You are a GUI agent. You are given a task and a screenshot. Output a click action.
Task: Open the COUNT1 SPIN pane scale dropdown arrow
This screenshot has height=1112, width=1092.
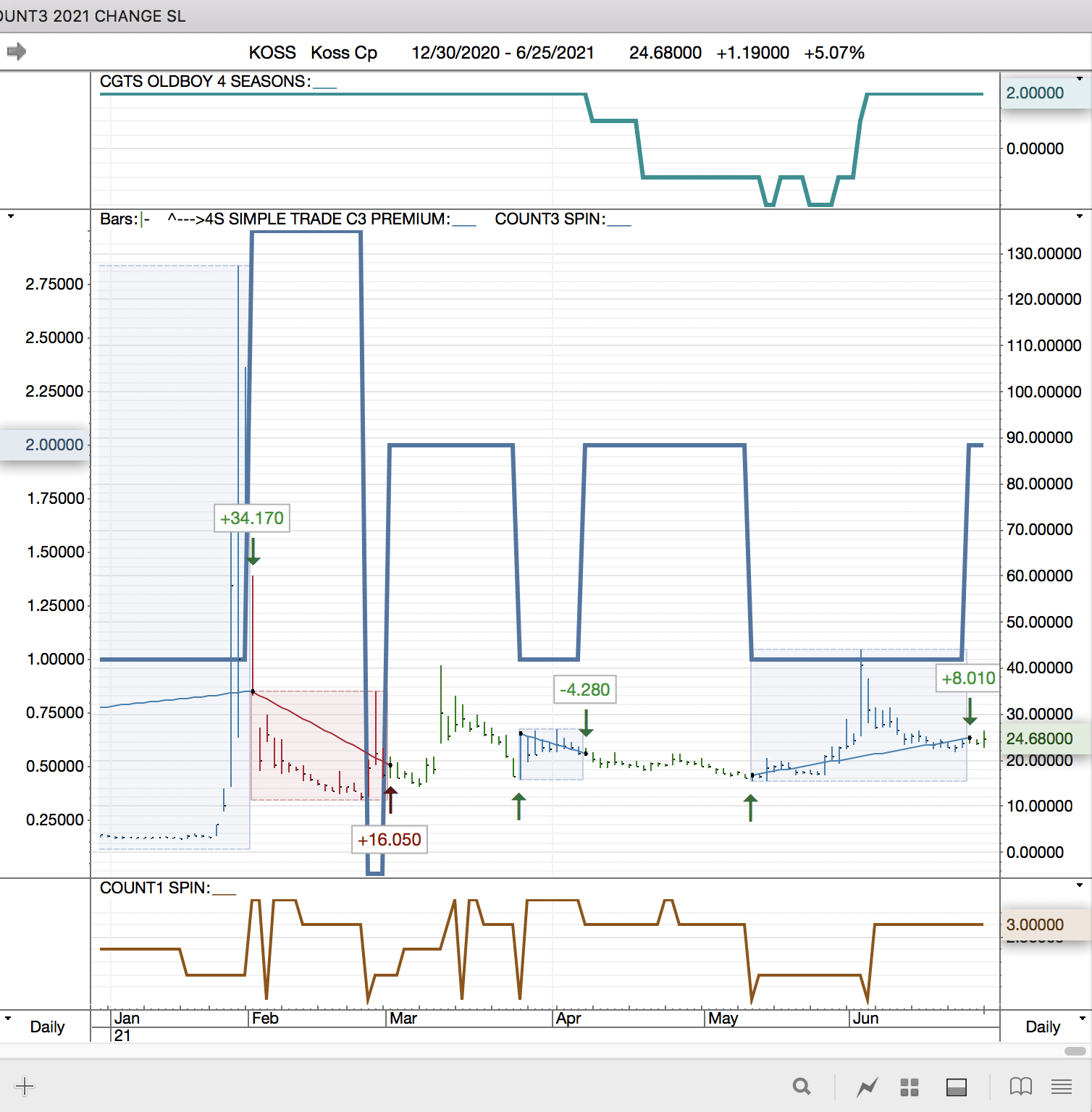pyautogui.click(x=1079, y=885)
